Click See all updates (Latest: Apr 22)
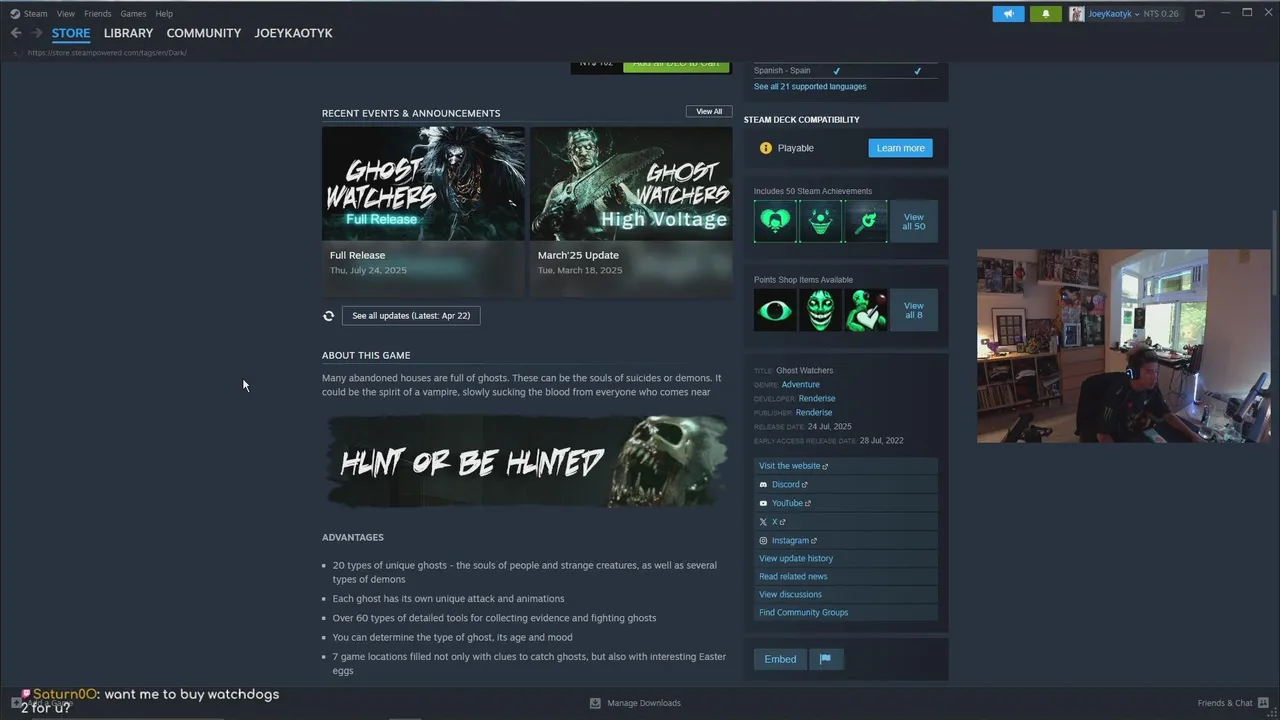The width and height of the screenshot is (1280, 720). (x=411, y=316)
